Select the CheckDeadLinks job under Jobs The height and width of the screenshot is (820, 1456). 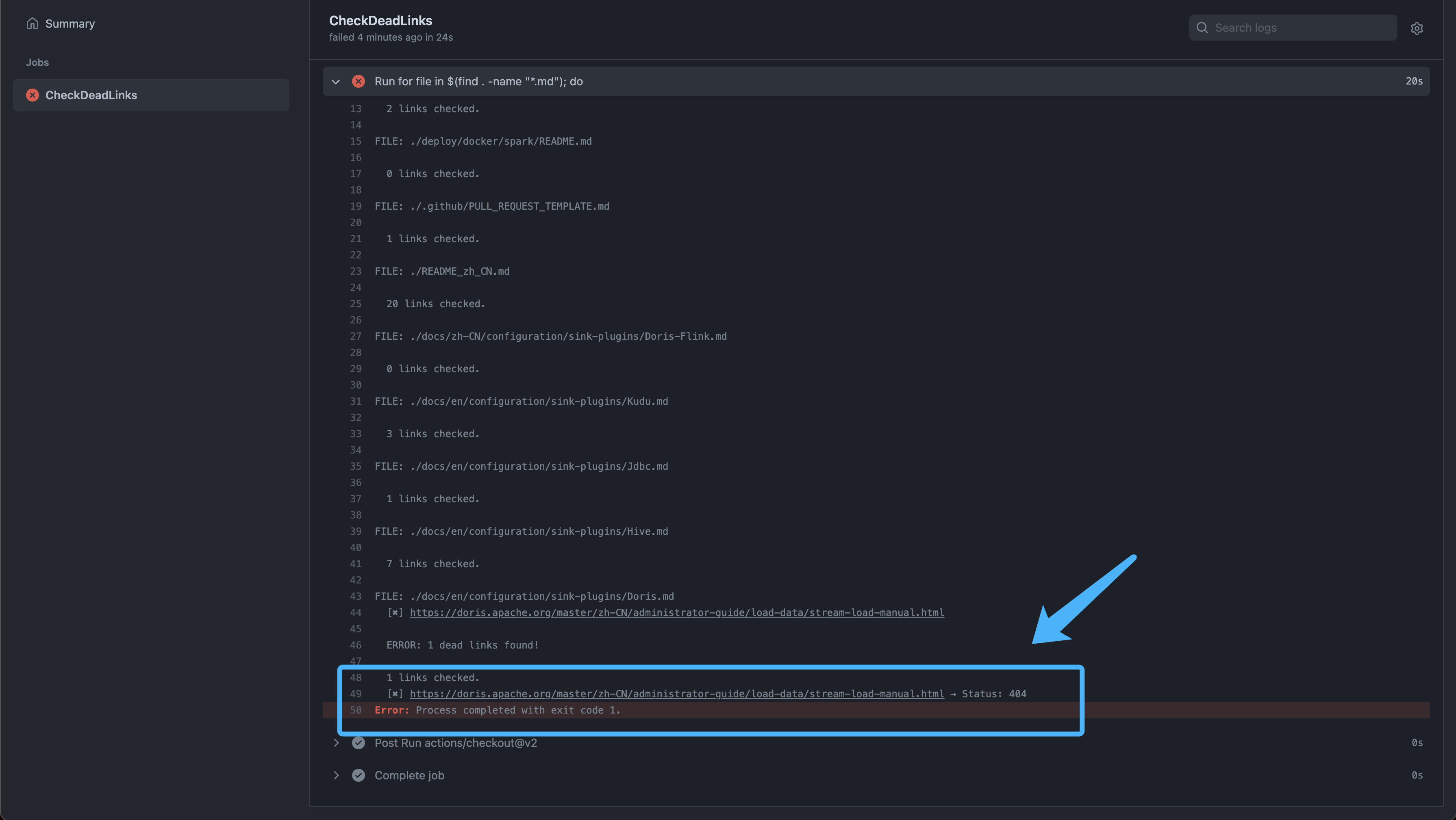tap(91, 94)
